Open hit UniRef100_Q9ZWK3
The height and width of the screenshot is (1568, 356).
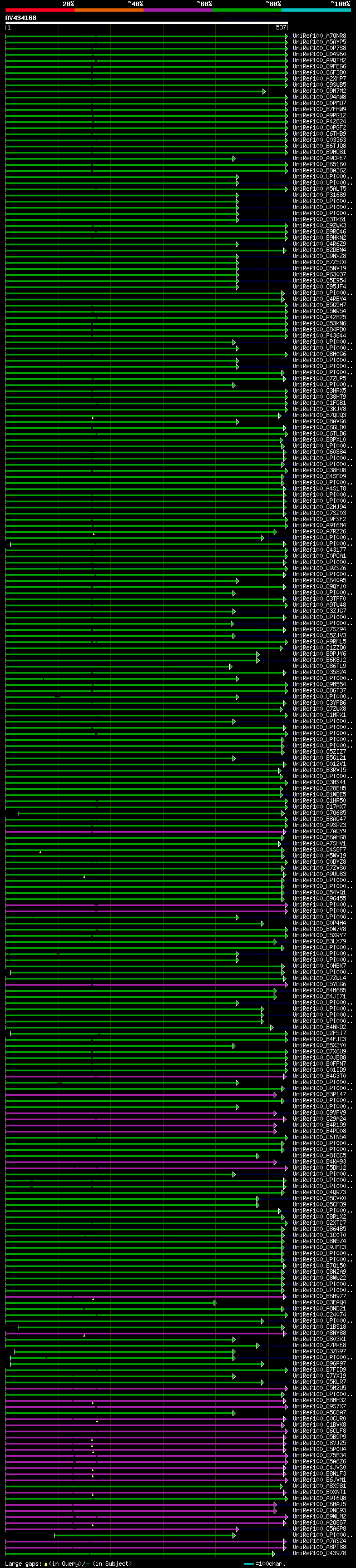[319, 225]
